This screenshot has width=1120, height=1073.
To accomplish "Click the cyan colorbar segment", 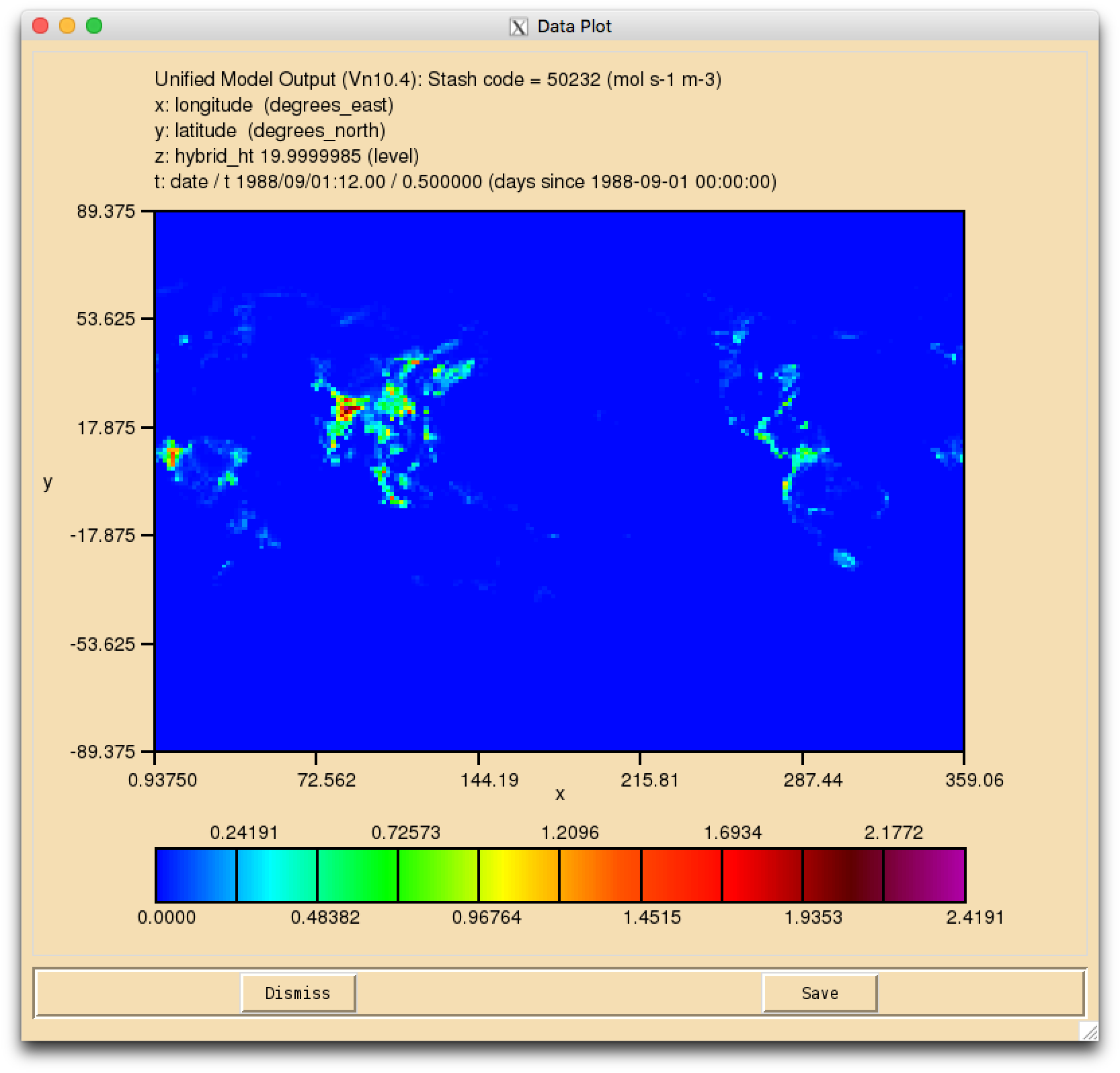I will click(x=276, y=875).
